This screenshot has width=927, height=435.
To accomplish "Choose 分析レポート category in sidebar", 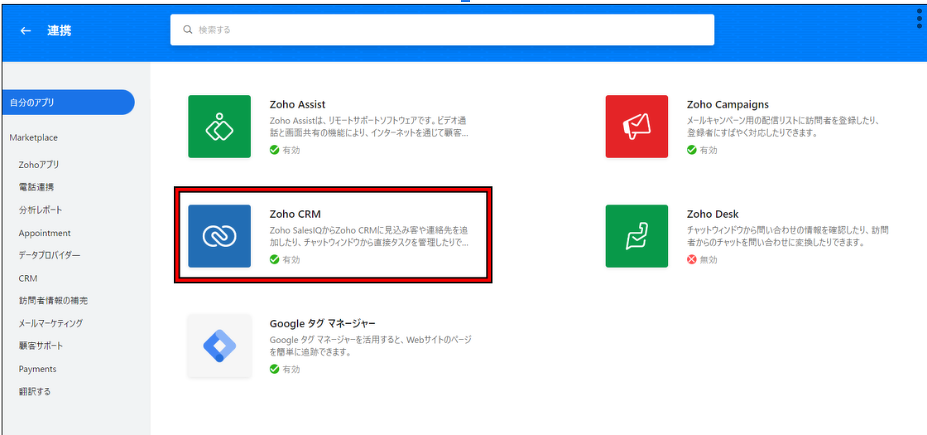I will [40, 210].
